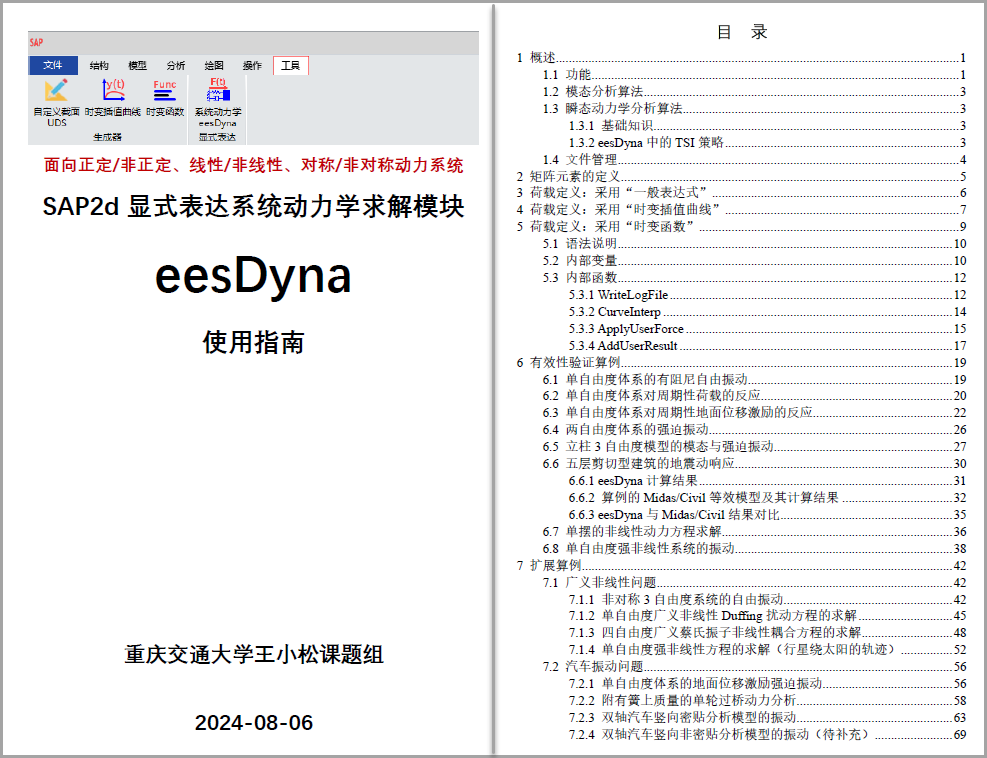Click contents line "5.3.3 ApplyUserForce"
Viewport: 987px width, 758px height.
[768, 329]
